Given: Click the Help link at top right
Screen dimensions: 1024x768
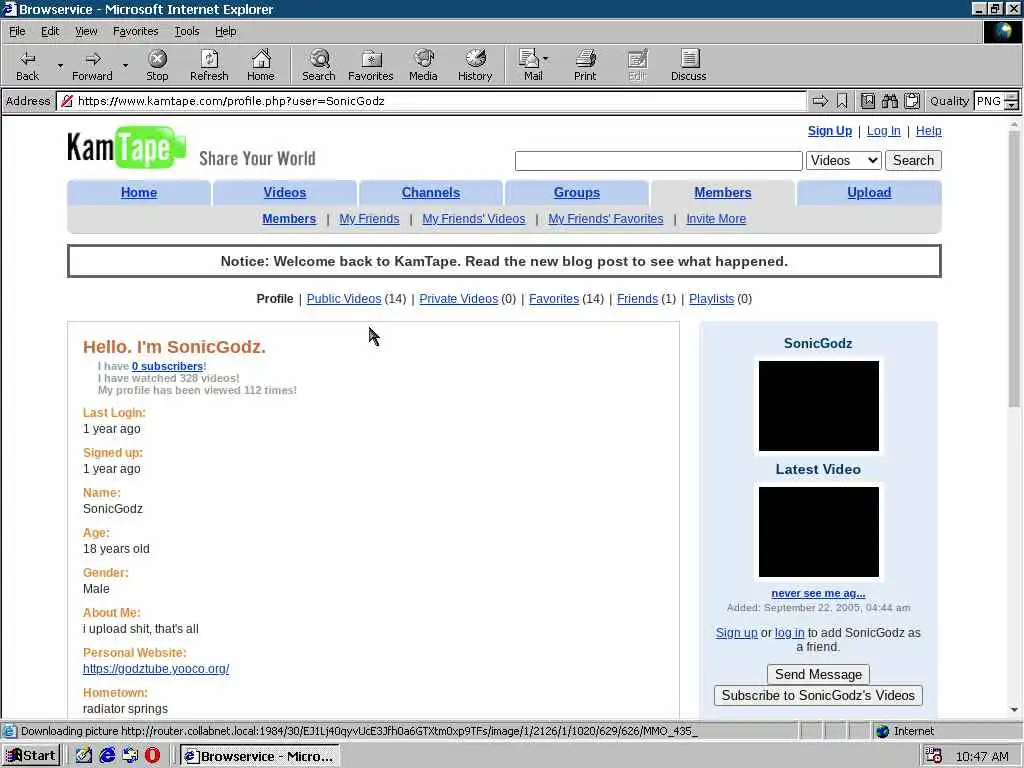Looking at the screenshot, I should click(928, 131).
